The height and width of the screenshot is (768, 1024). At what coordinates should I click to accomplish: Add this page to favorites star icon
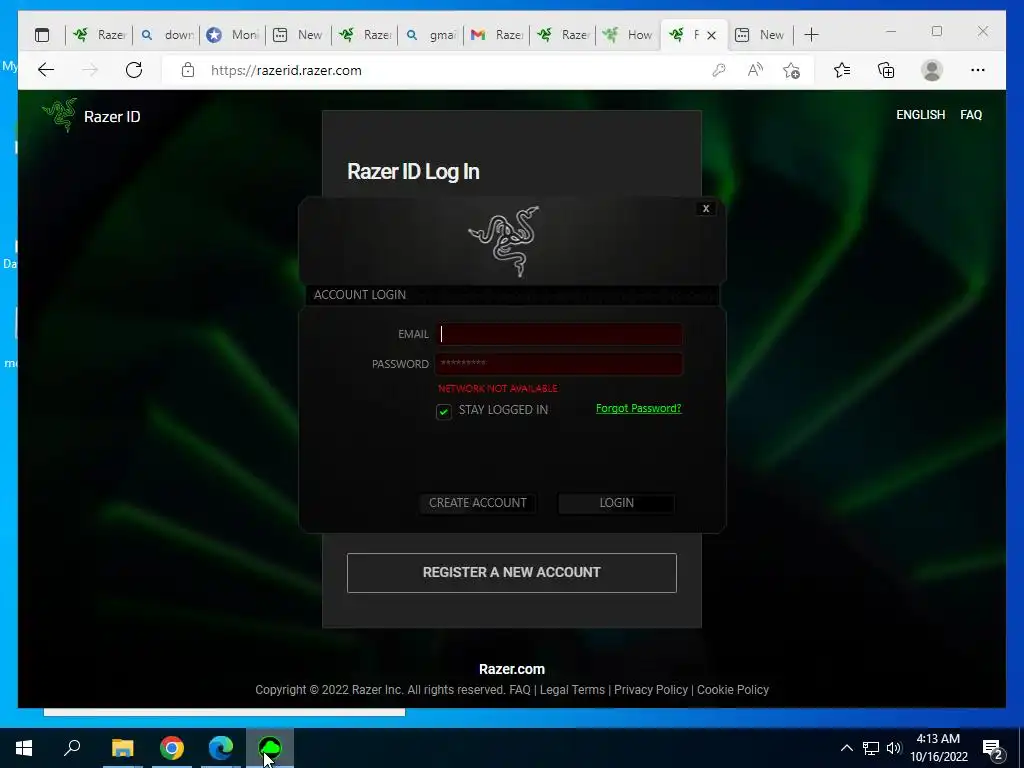click(x=792, y=70)
